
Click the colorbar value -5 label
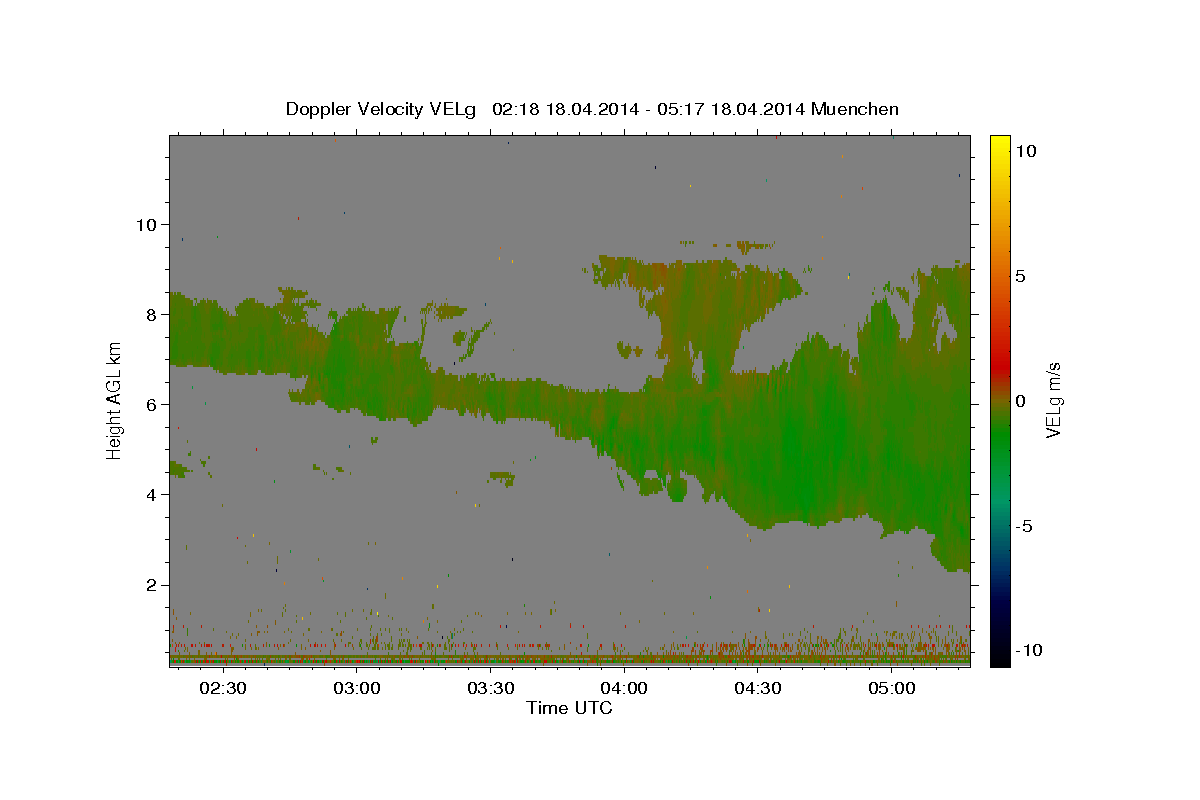(x=1024, y=526)
